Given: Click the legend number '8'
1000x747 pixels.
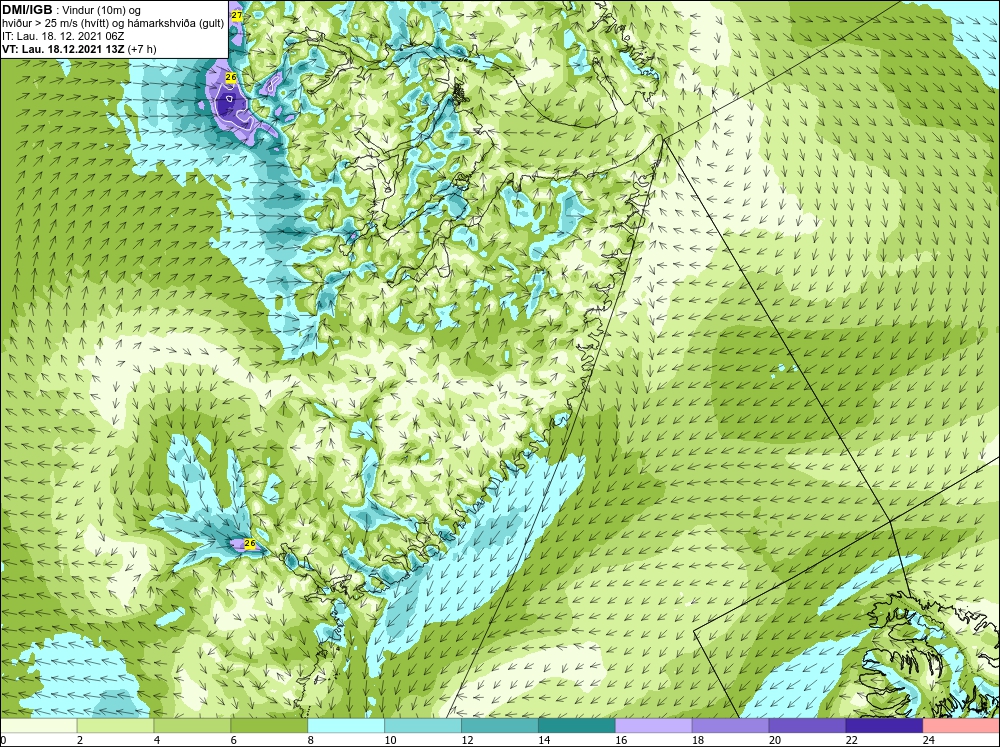Looking at the screenshot, I should tap(311, 740).
